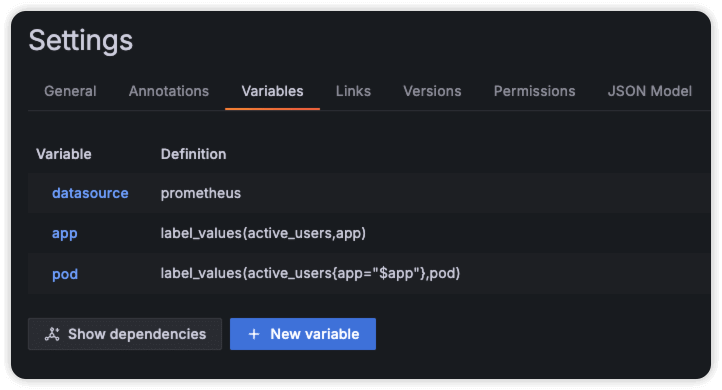
Task: Click the Show dependencies button
Action: (x=125, y=334)
